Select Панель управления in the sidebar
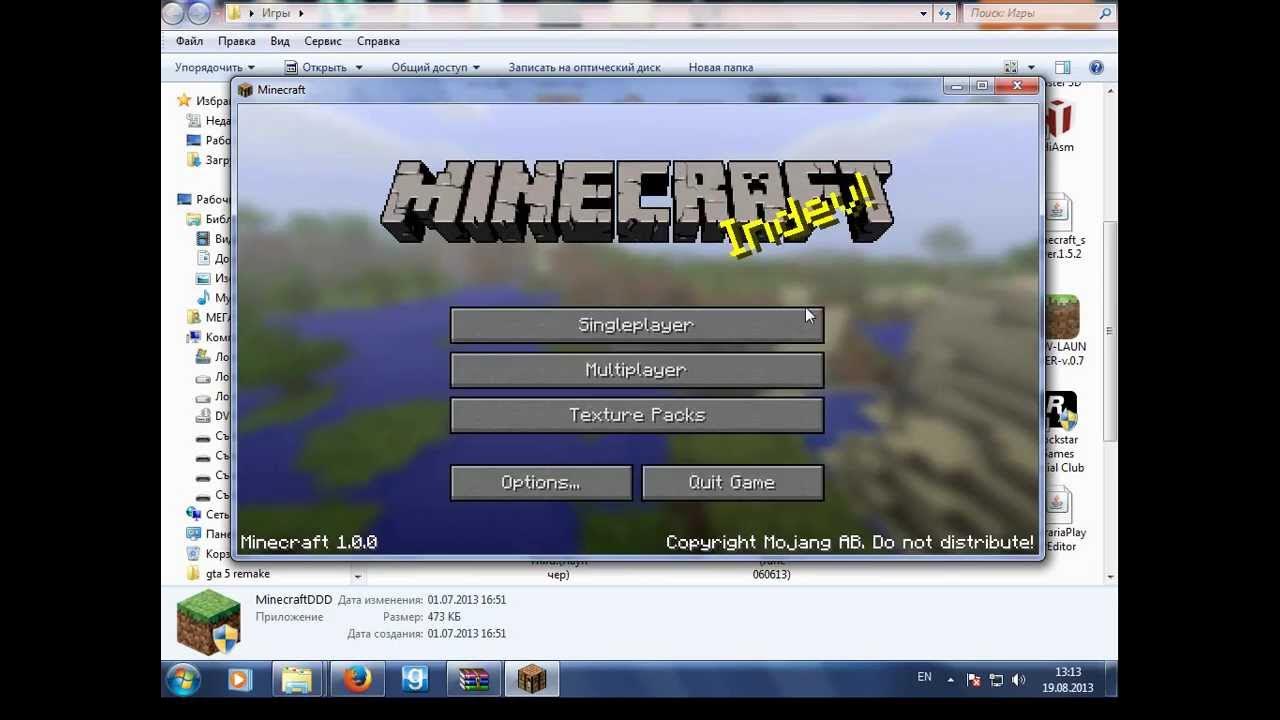Screen dimensions: 1280x720 pos(208,534)
